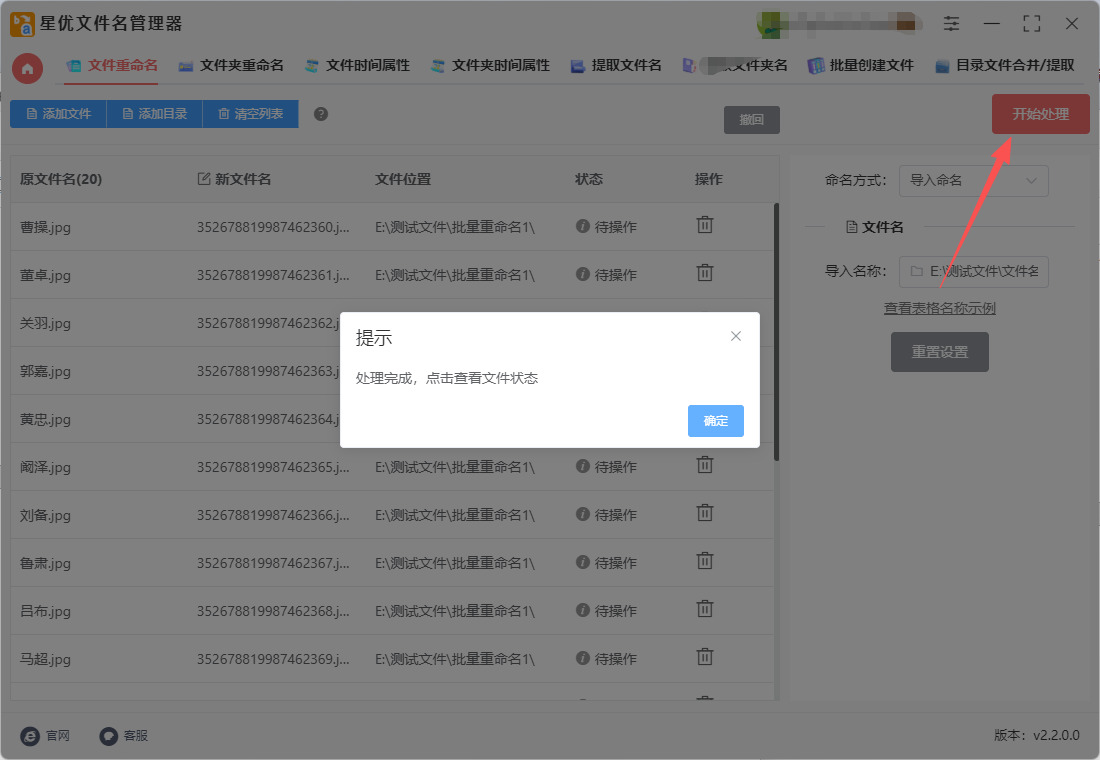This screenshot has width=1100, height=760.
Task: Open the 官网 website icon
Action: 31,735
